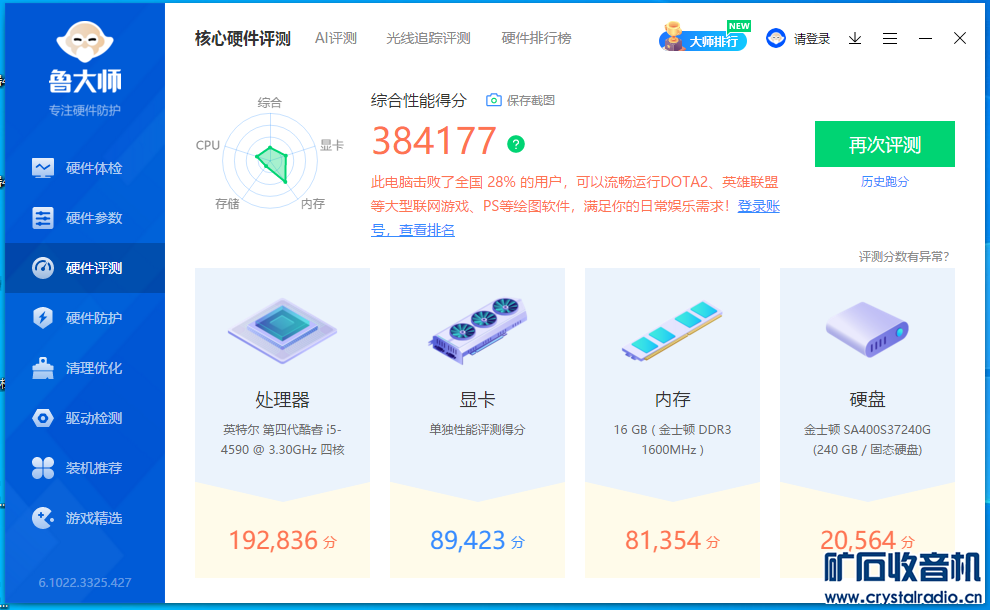Image resolution: width=990 pixels, height=610 pixels.
Task: Click the processor score 192,836 分
Action: pos(282,541)
